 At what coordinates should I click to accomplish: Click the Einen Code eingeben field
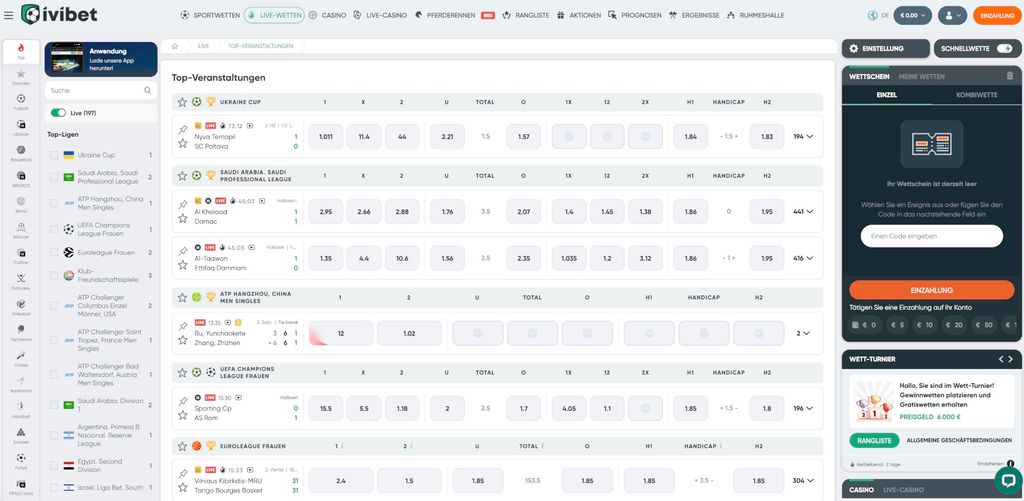point(931,236)
